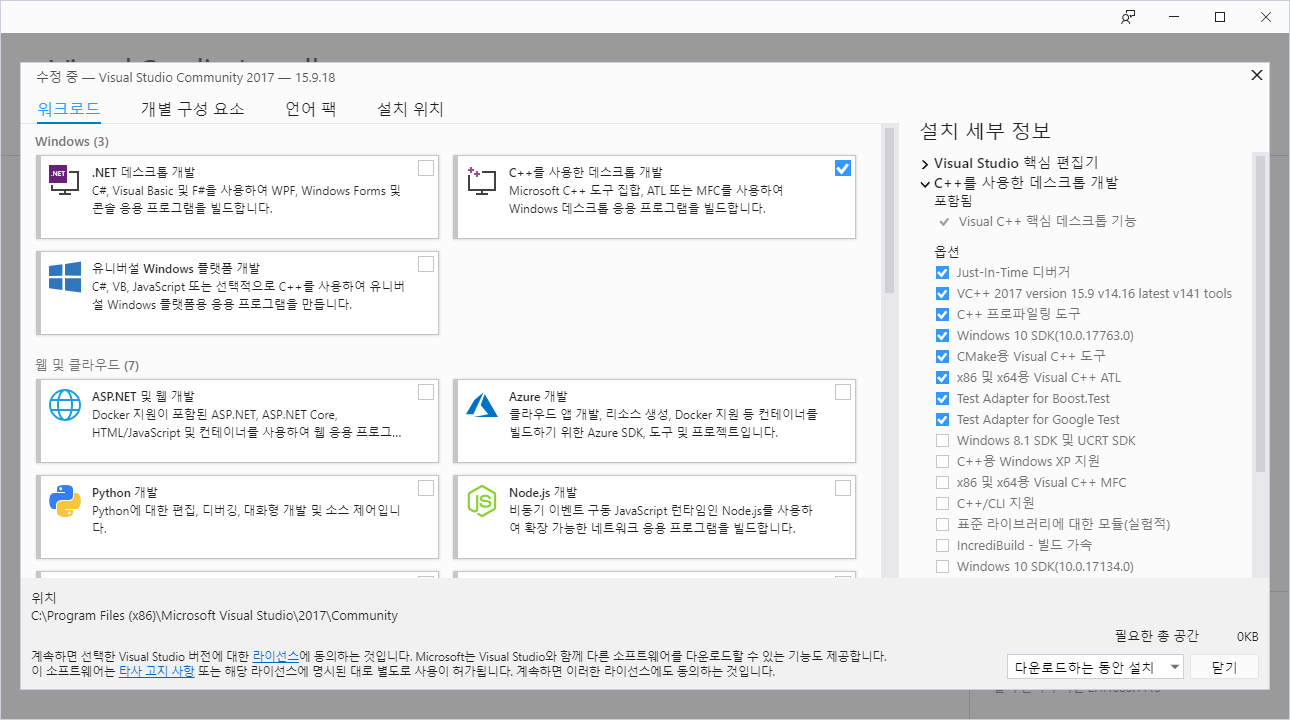Click the Python development logo icon
This screenshot has height=720, width=1290.
tap(64, 500)
